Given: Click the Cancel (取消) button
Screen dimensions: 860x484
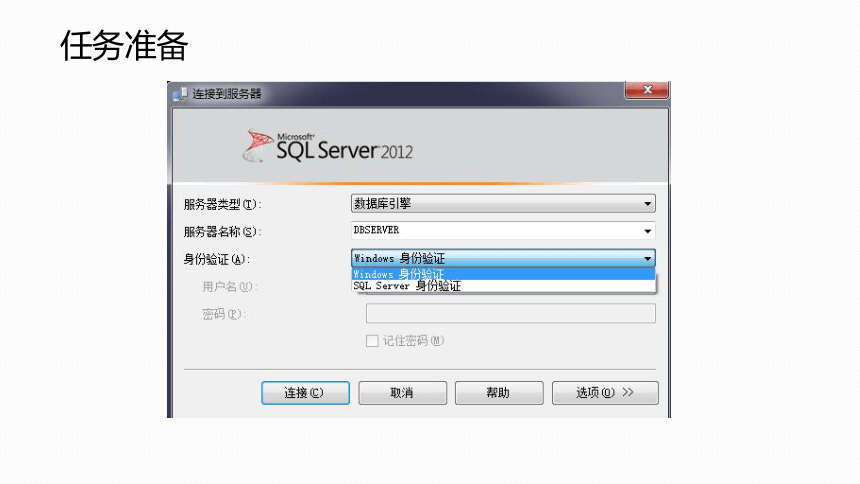Looking at the screenshot, I should pyautogui.click(x=403, y=393).
